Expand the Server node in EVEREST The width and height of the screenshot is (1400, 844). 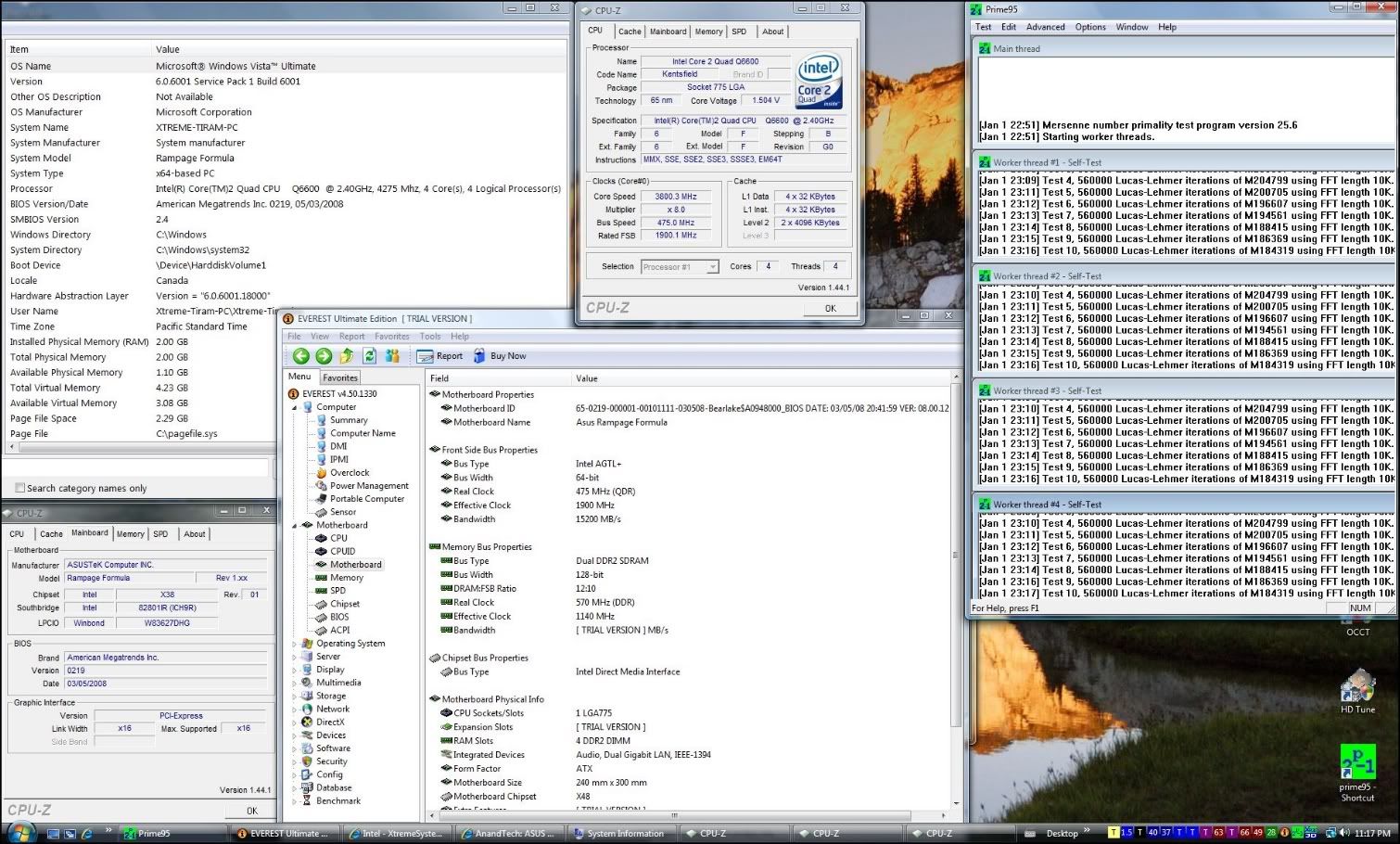tap(296, 657)
